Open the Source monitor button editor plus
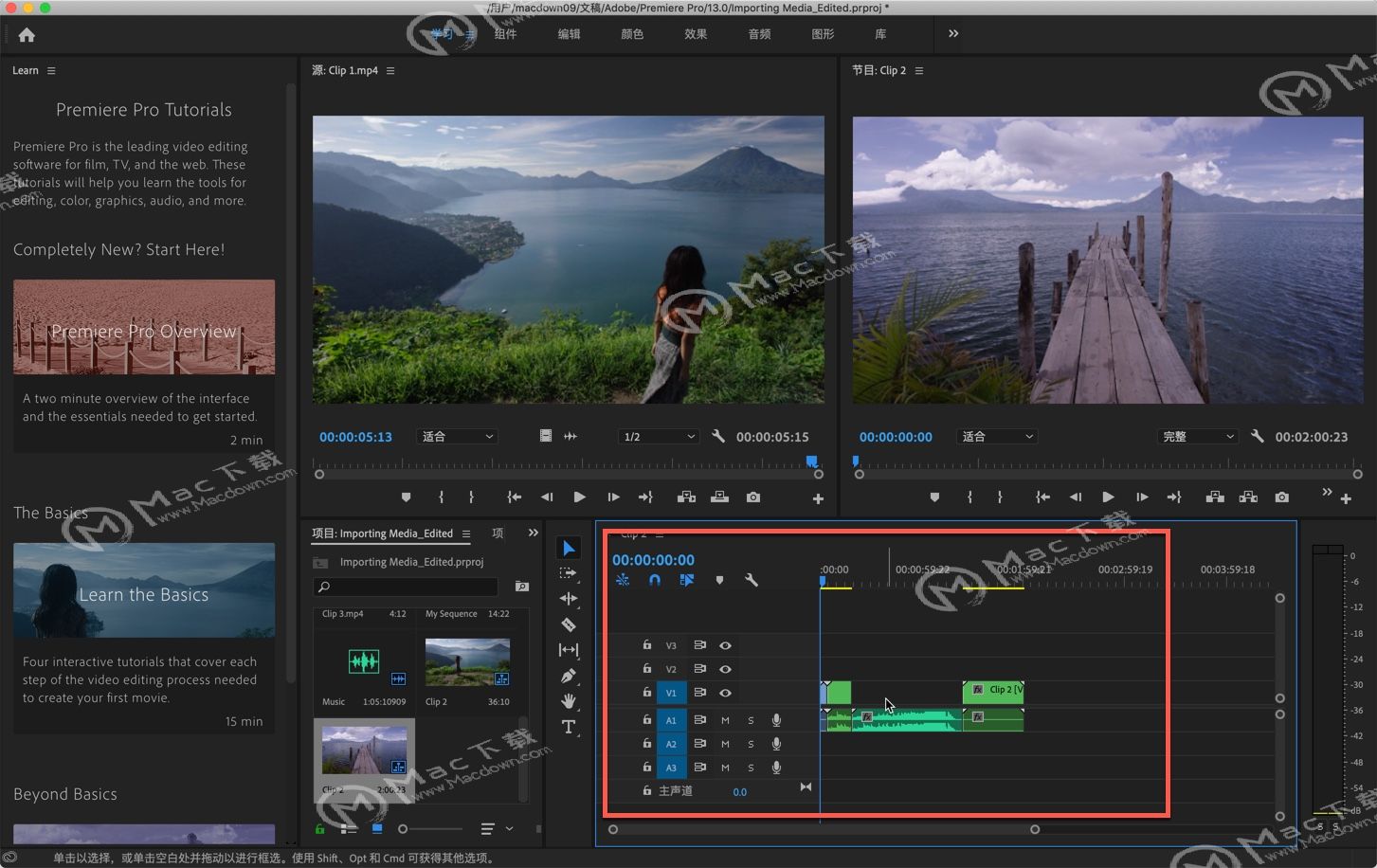Viewport: 1377px width, 868px height. coord(818,498)
